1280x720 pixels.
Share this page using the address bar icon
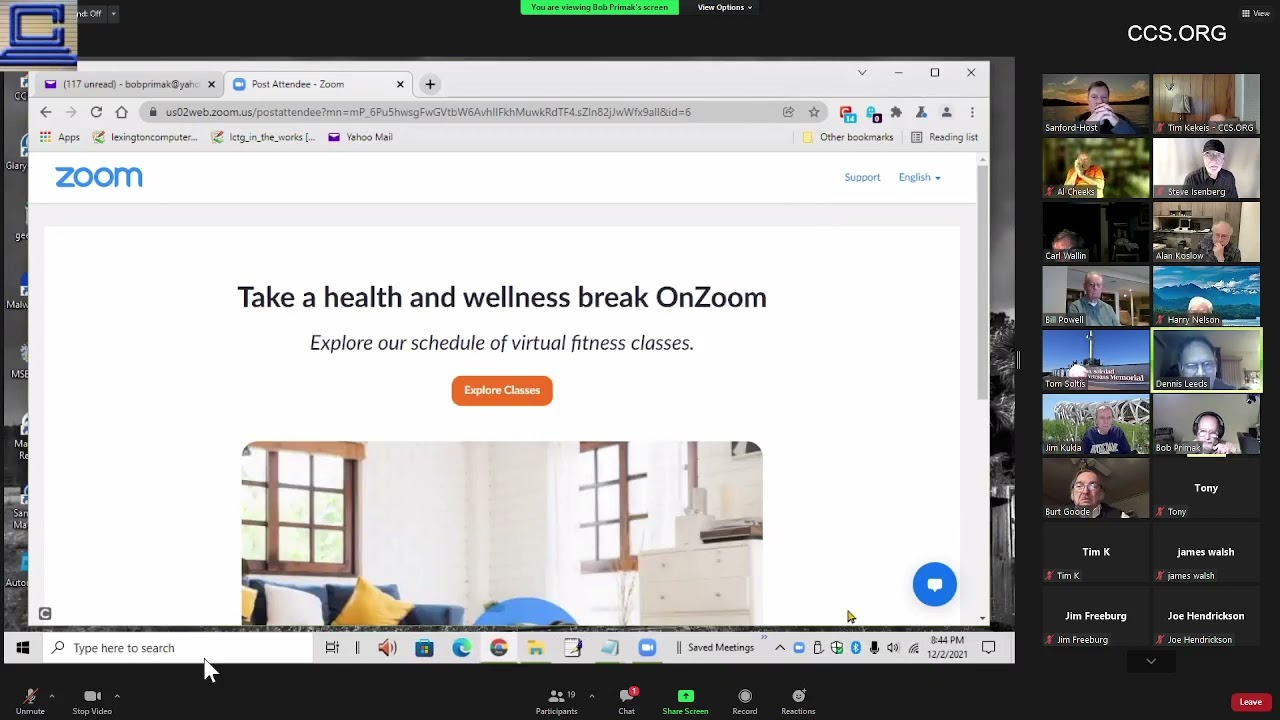click(x=788, y=112)
